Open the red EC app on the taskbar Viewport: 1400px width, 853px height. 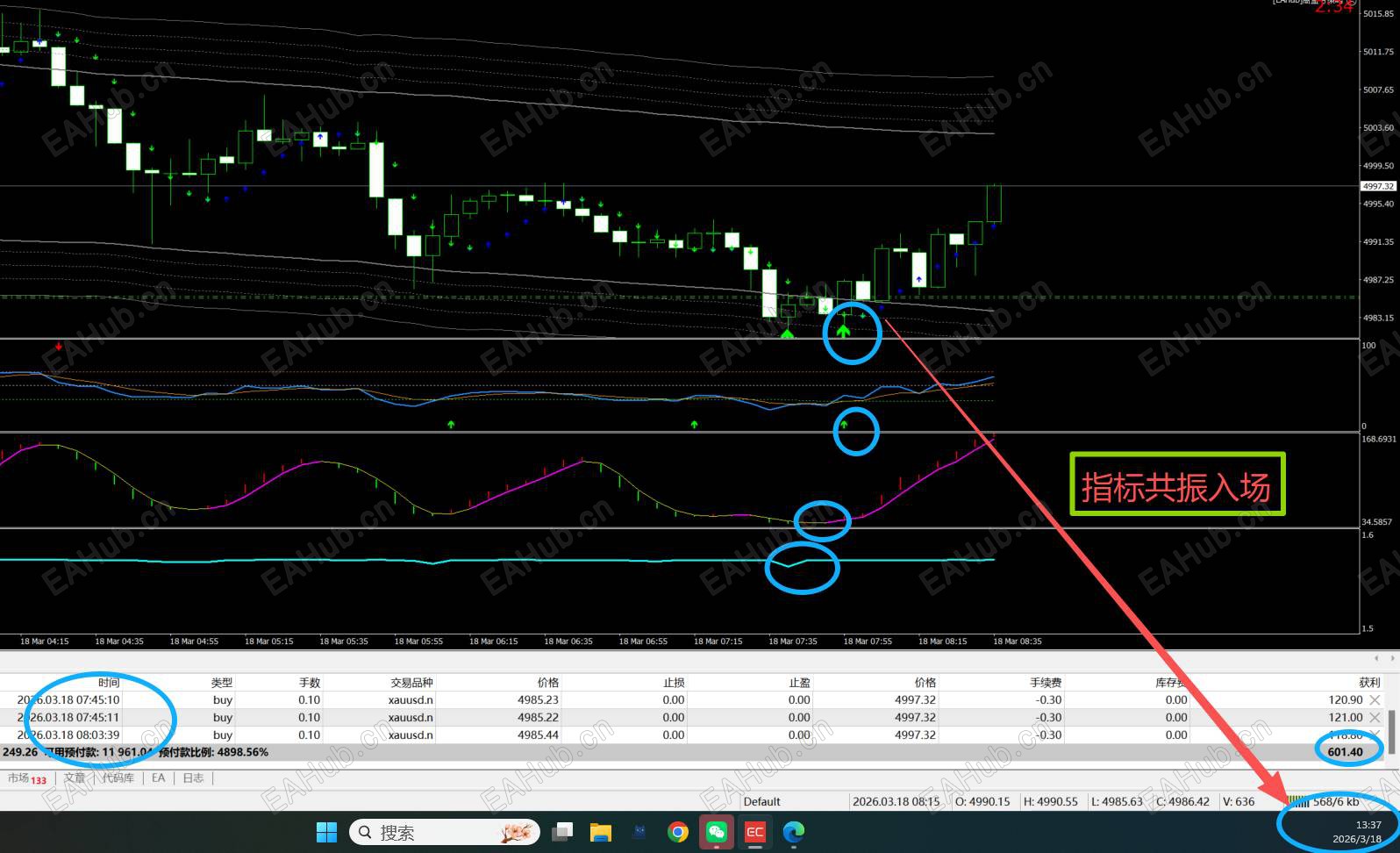coord(754,832)
